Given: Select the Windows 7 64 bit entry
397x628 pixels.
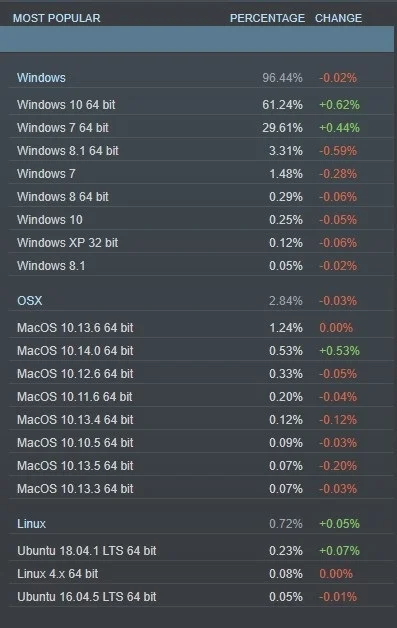Looking at the screenshot, I should point(201,128).
